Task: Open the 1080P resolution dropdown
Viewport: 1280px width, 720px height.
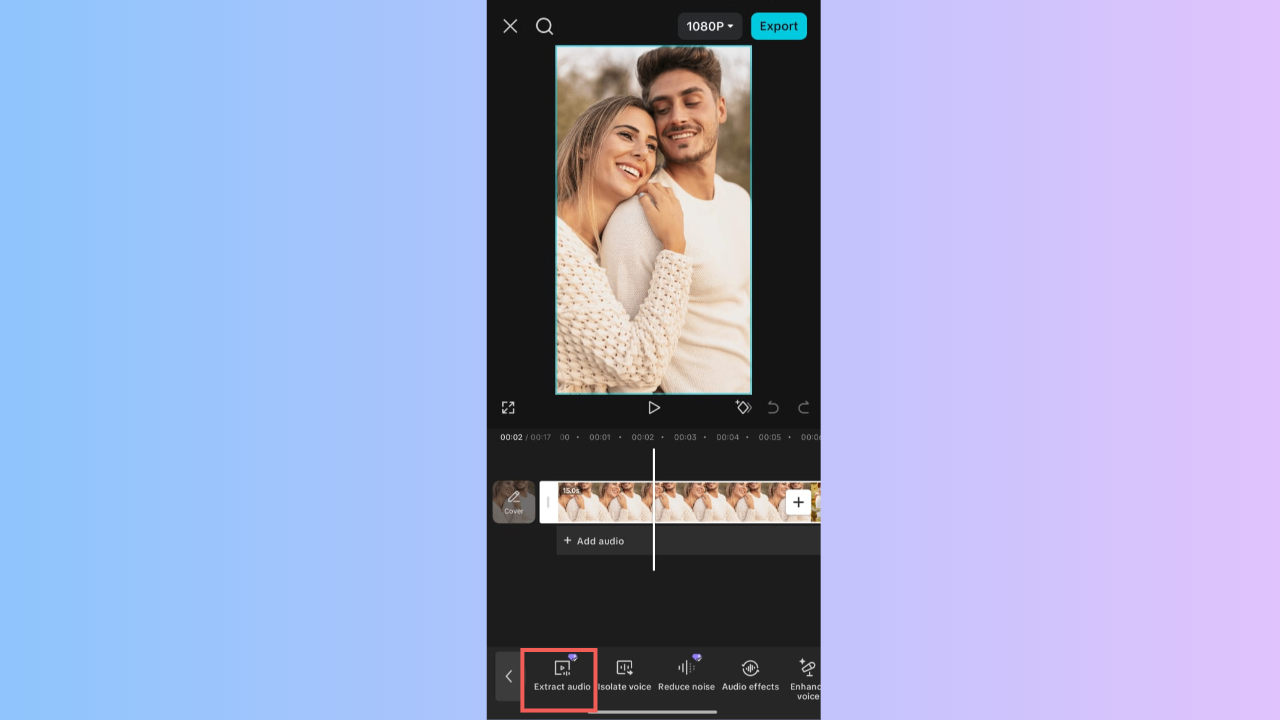Action: (x=710, y=26)
